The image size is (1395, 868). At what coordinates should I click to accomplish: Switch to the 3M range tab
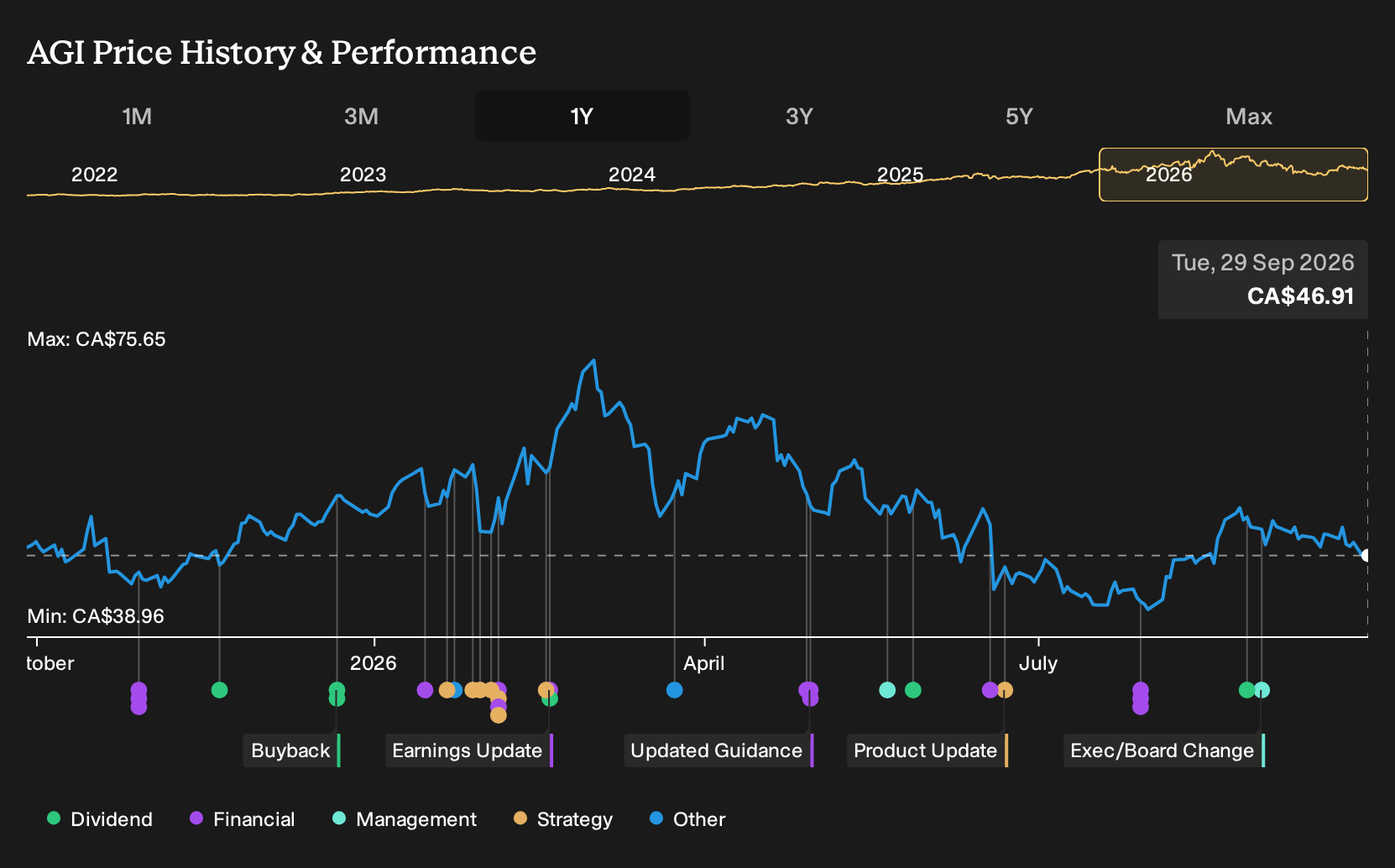pyautogui.click(x=361, y=116)
